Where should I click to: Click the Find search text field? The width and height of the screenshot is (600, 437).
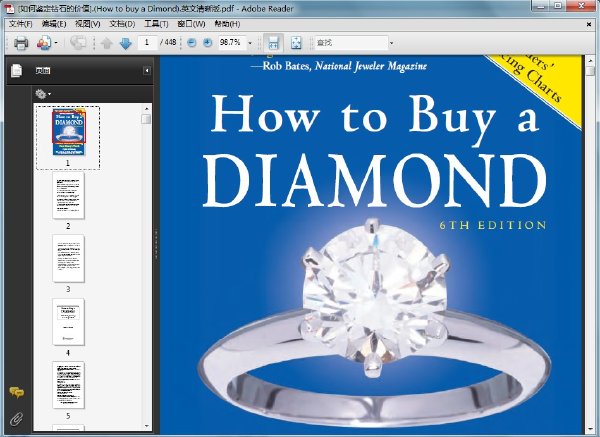point(351,43)
